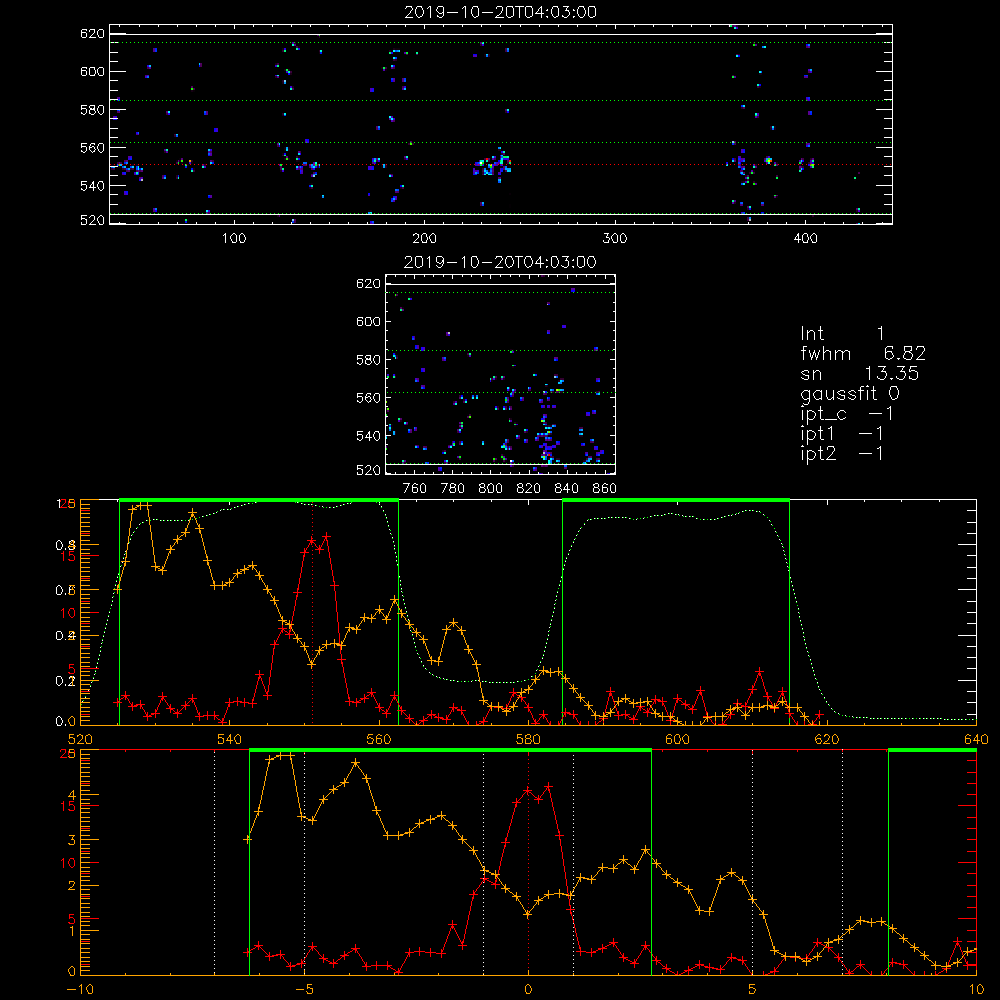Click x-axis tick label 400 of top plot
1000x1000 pixels.
point(805,239)
